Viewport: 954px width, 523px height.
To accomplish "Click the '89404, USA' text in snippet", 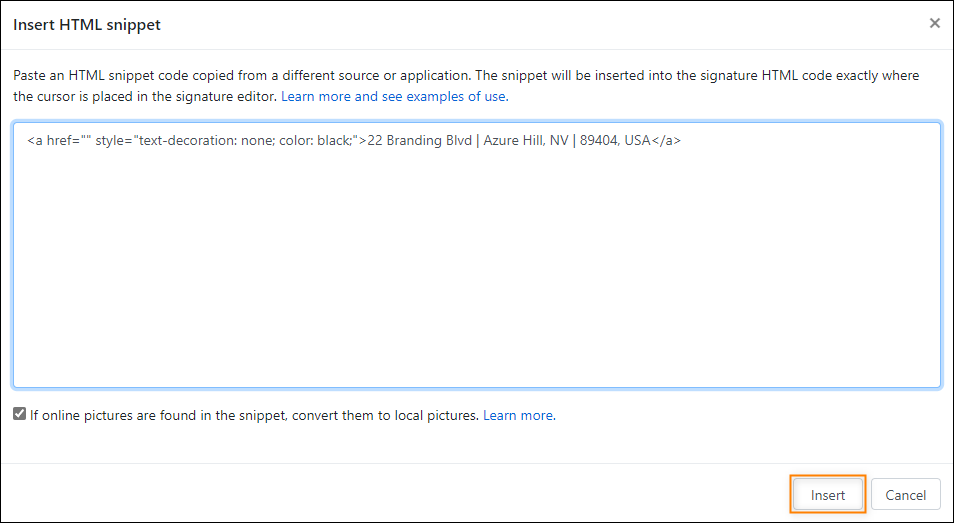I will tap(615, 141).
